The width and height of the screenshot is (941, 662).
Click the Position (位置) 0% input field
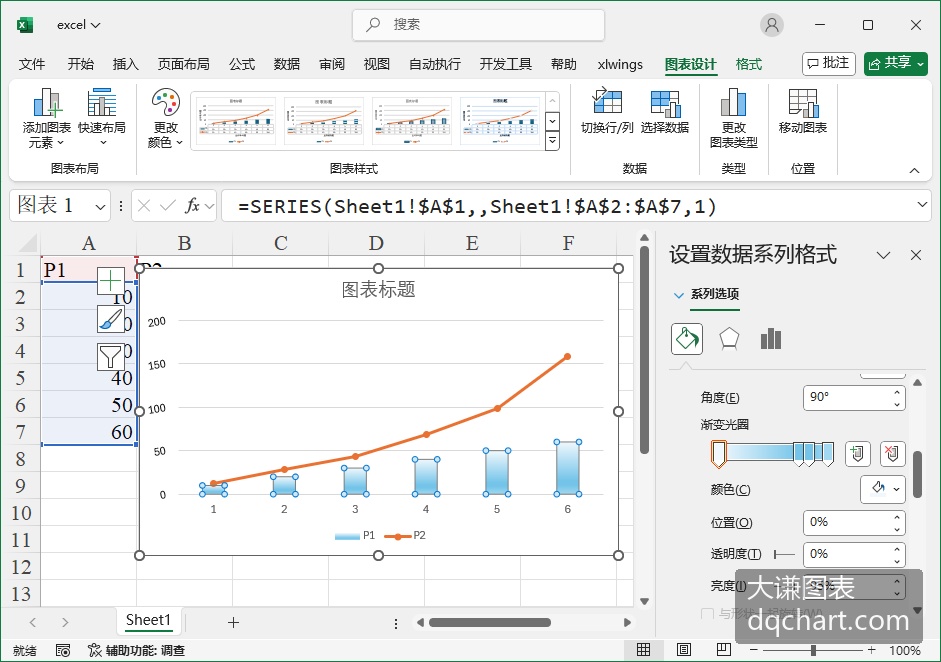pyautogui.click(x=853, y=523)
